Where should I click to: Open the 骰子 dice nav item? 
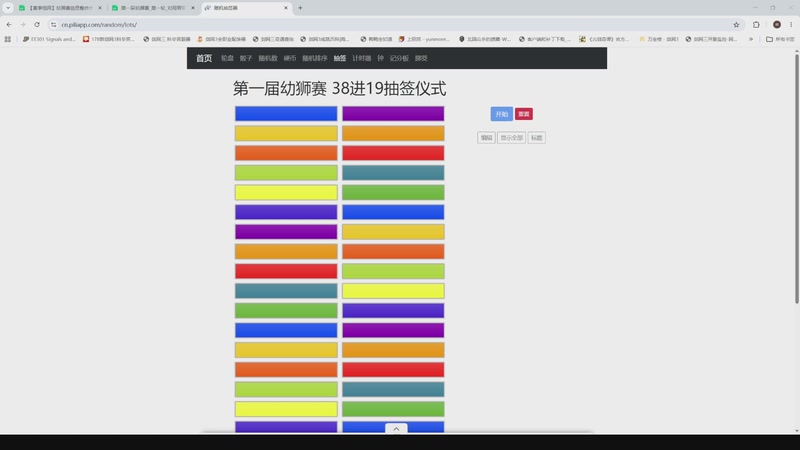pos(246,58)
